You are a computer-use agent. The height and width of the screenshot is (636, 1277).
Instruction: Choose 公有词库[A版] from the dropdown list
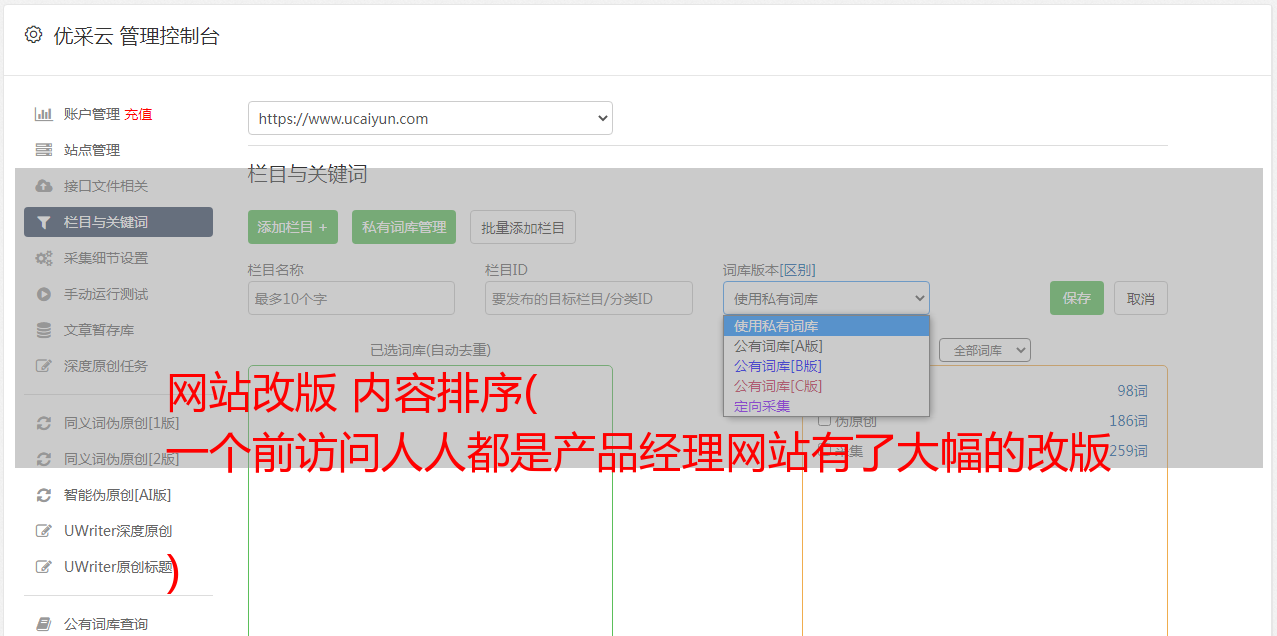[826, 346]
